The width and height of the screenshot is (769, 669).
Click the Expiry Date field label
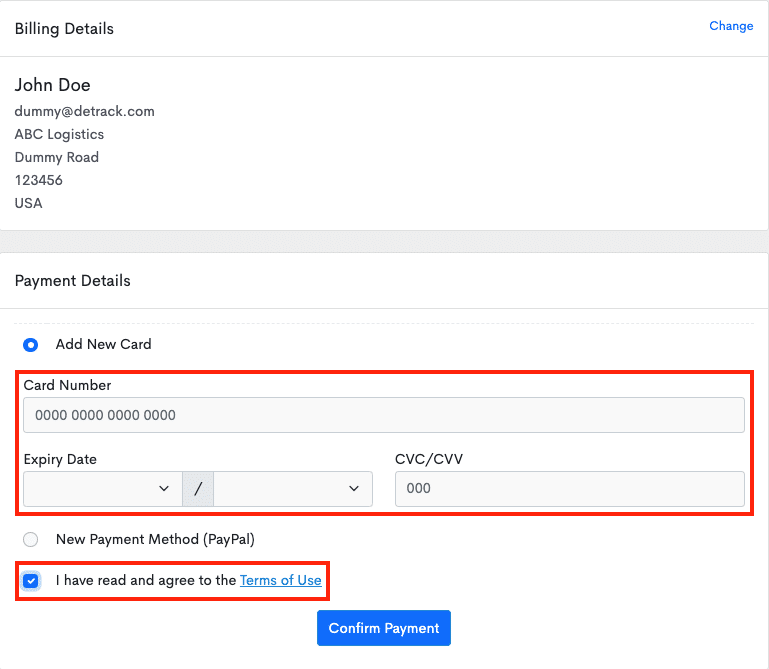[x=60, y=460]
